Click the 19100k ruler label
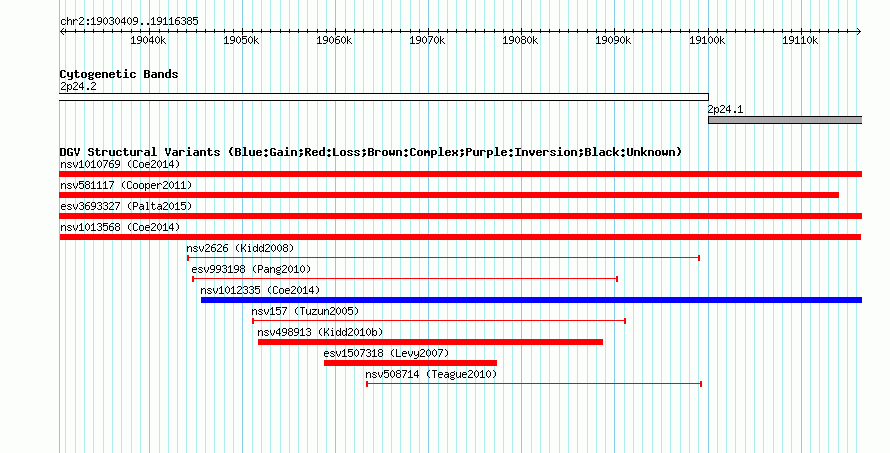This screenshot has height=453, width=890. 707,40
